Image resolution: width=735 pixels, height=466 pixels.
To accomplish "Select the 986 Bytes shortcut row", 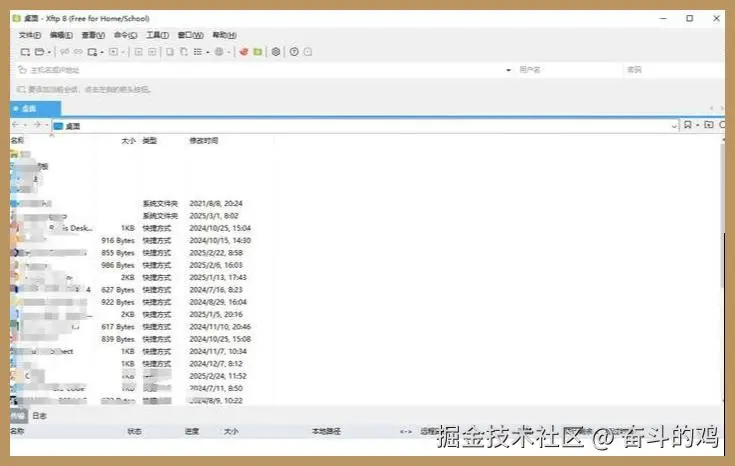I will [142, 265].
